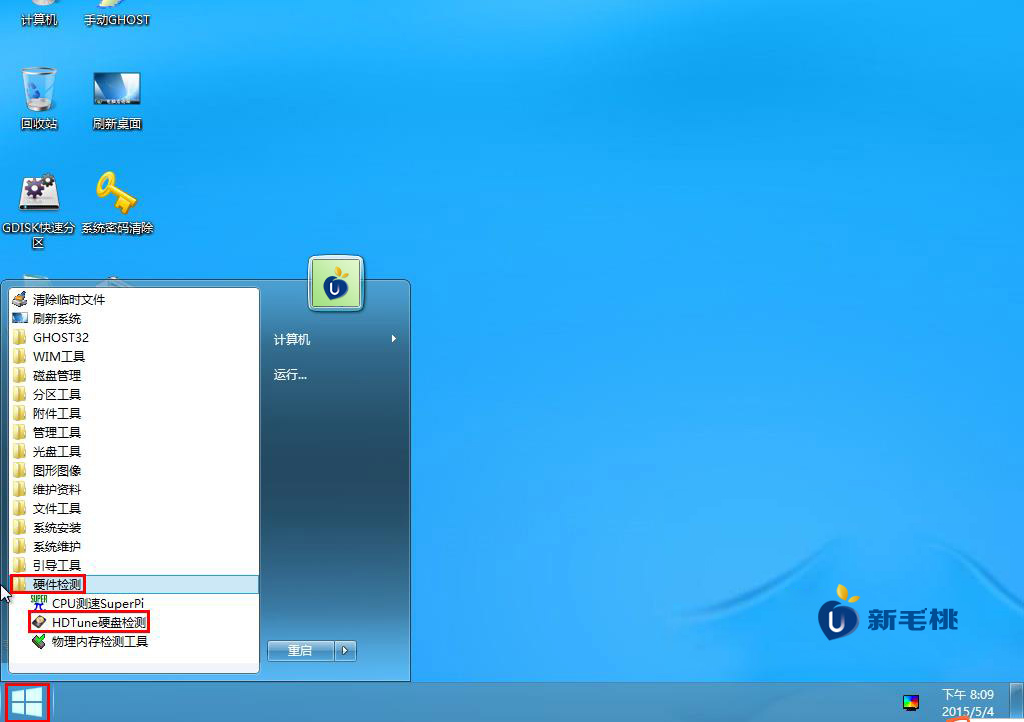The height and width of the screenshot is (722, 1024).
Task: Click the display color tray icon
Action: pyautogui.click(x=910, y=703)
